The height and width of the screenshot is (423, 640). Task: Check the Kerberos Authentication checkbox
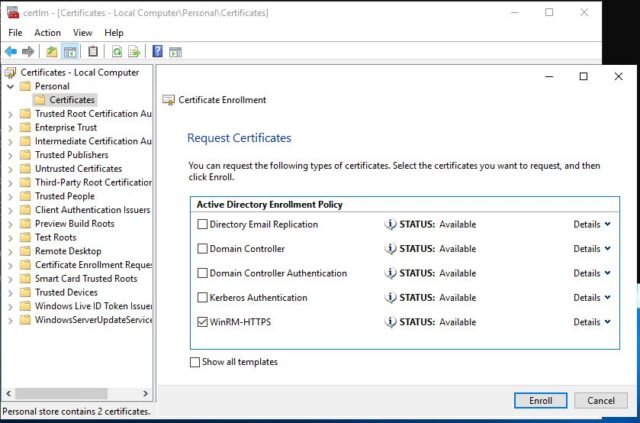click(x=202, y=298)
